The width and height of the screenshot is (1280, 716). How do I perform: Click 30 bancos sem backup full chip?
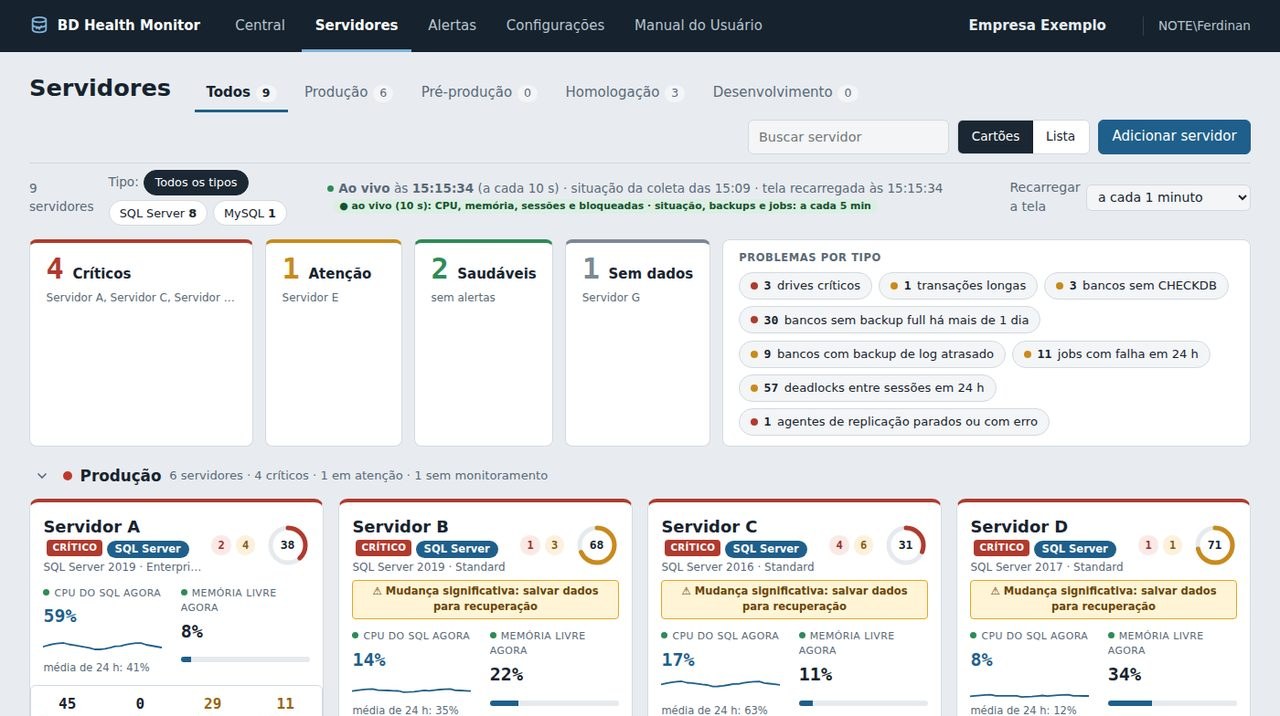(890, 320)
